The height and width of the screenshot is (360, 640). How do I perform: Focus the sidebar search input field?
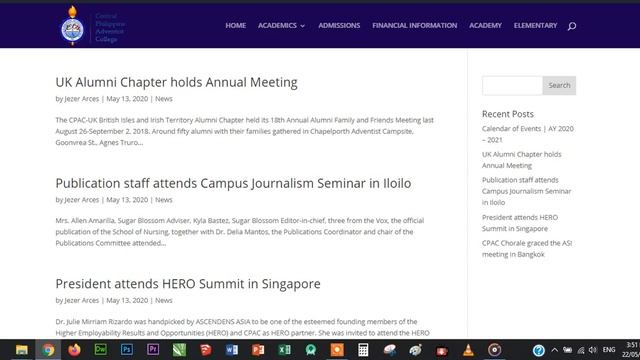pos(512,85)
